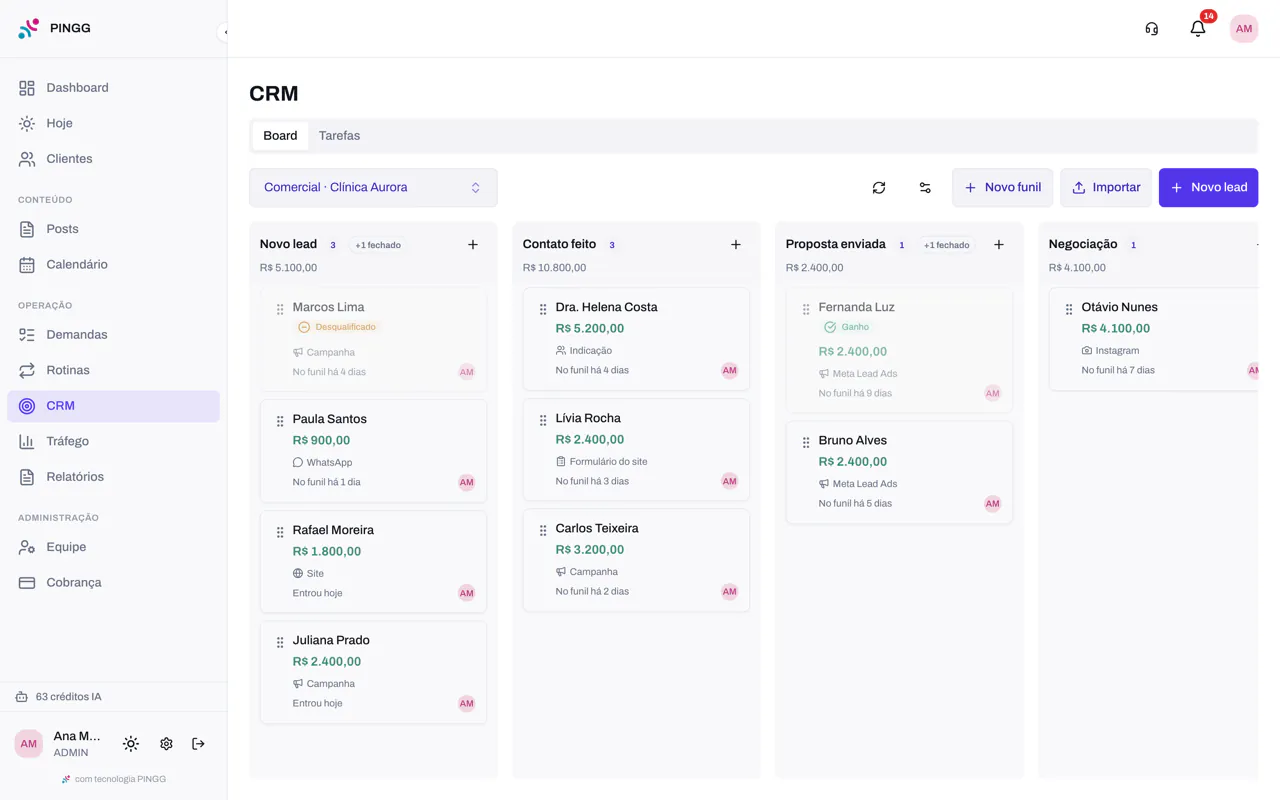Click the PINGG logo
Viewport: 1280px width, 800px height.
(x=54, y=28)
